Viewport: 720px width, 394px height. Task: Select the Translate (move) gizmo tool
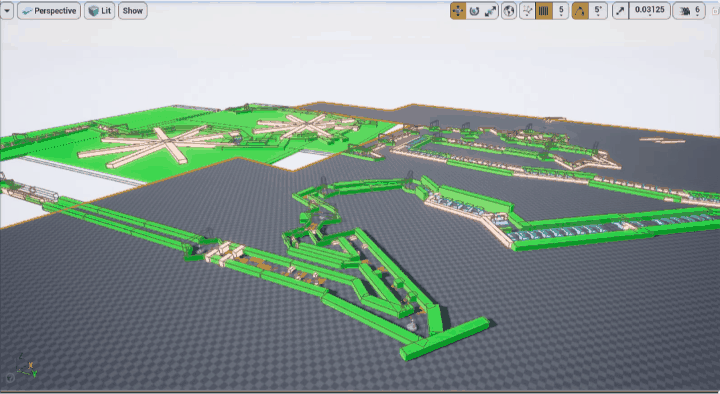(x=458, y=11)
